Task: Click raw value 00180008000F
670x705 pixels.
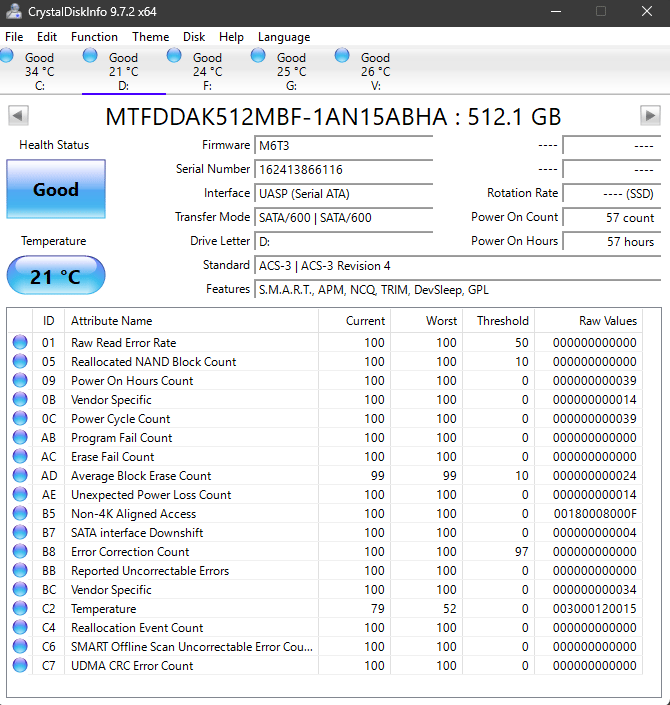Action: click(595, 513)
